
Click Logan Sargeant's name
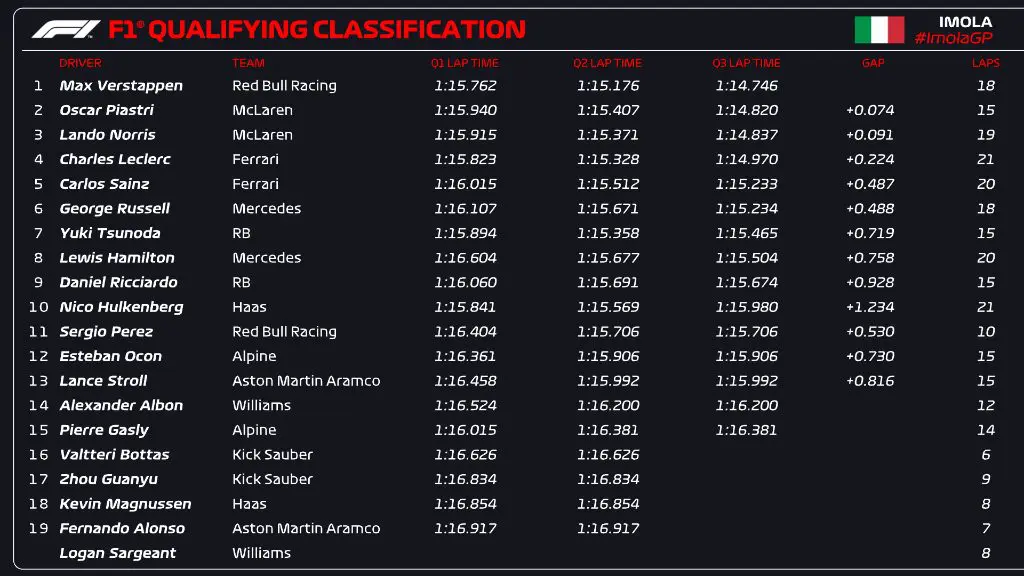click(117, 553)
